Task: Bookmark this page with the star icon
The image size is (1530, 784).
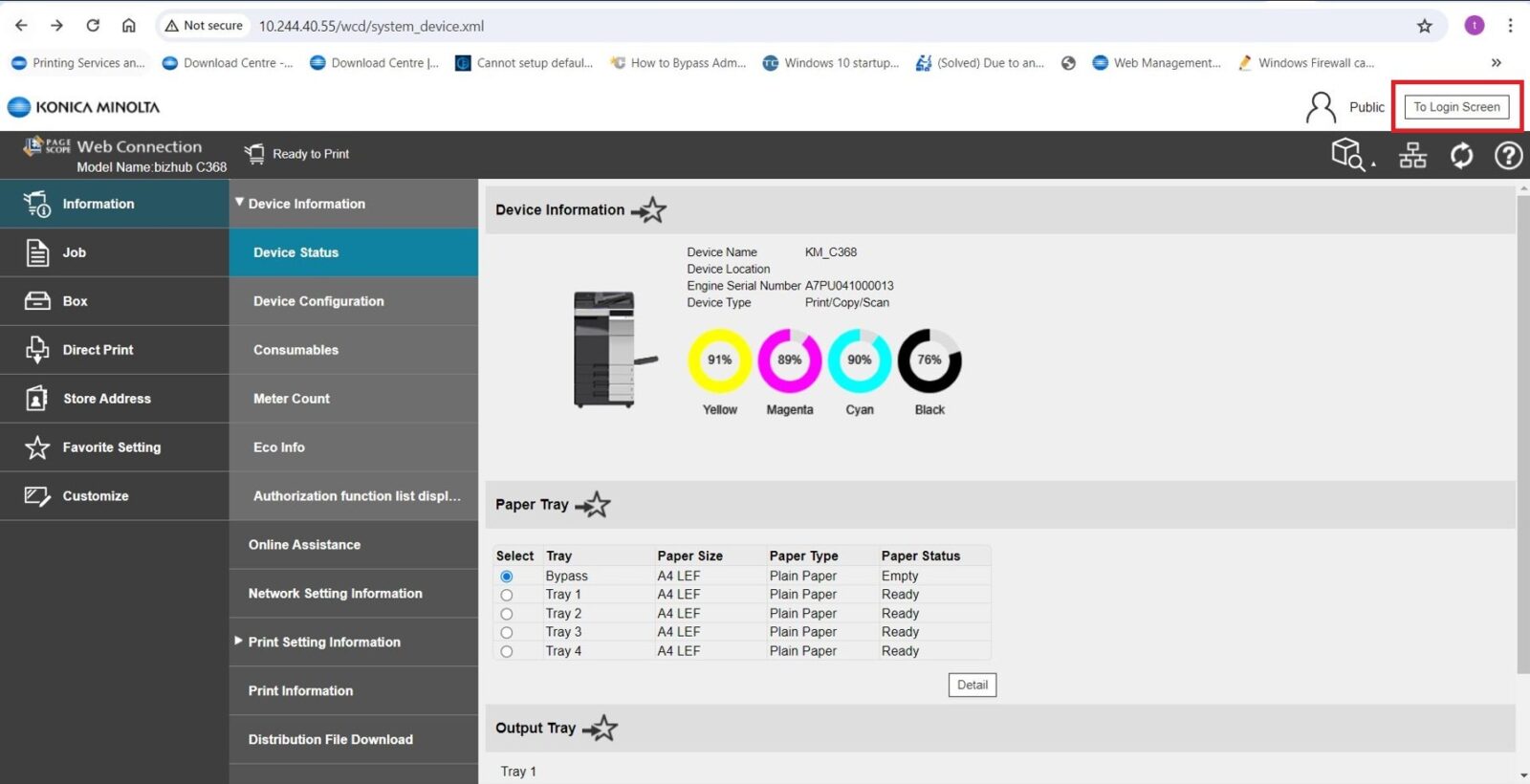Action: 1424,26
